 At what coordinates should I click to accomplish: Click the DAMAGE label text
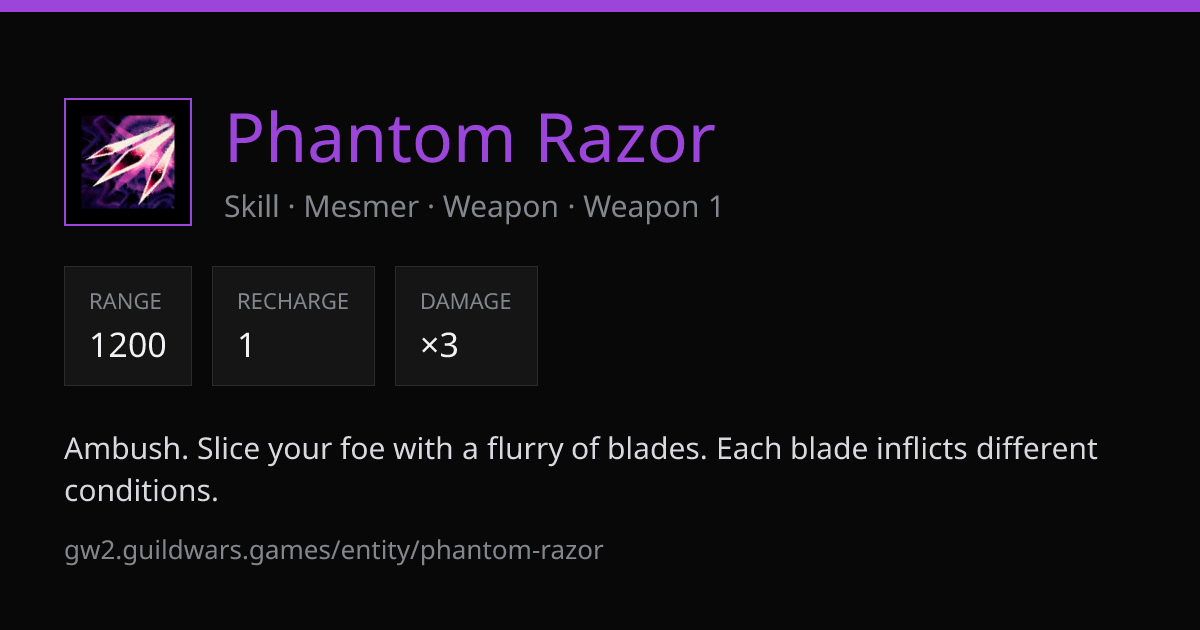(466, 301)
